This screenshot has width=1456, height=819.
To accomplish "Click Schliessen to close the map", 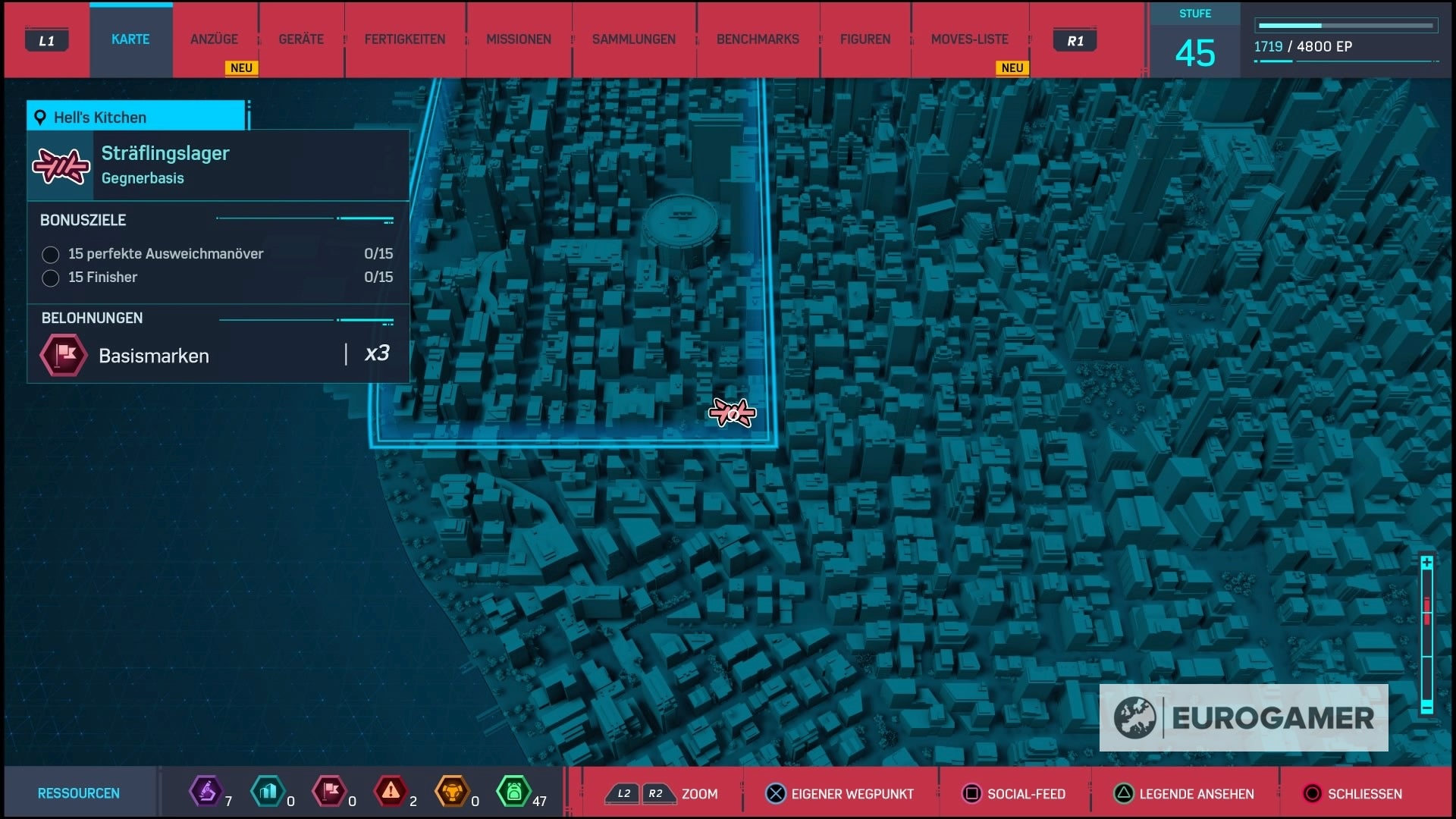I will pyautogui.click(x=1352, y=793).
